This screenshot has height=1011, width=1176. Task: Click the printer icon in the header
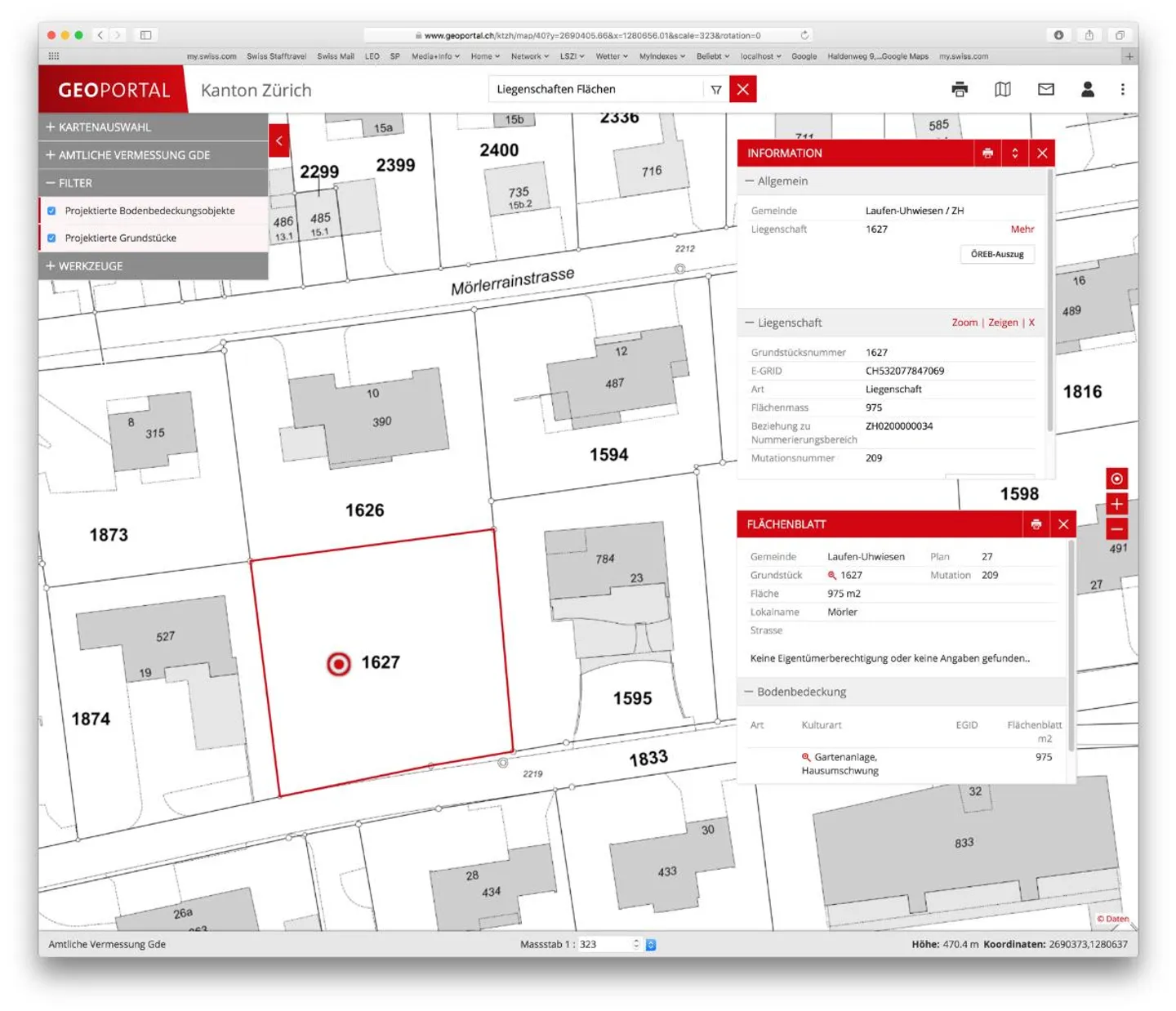pos(960,90)
